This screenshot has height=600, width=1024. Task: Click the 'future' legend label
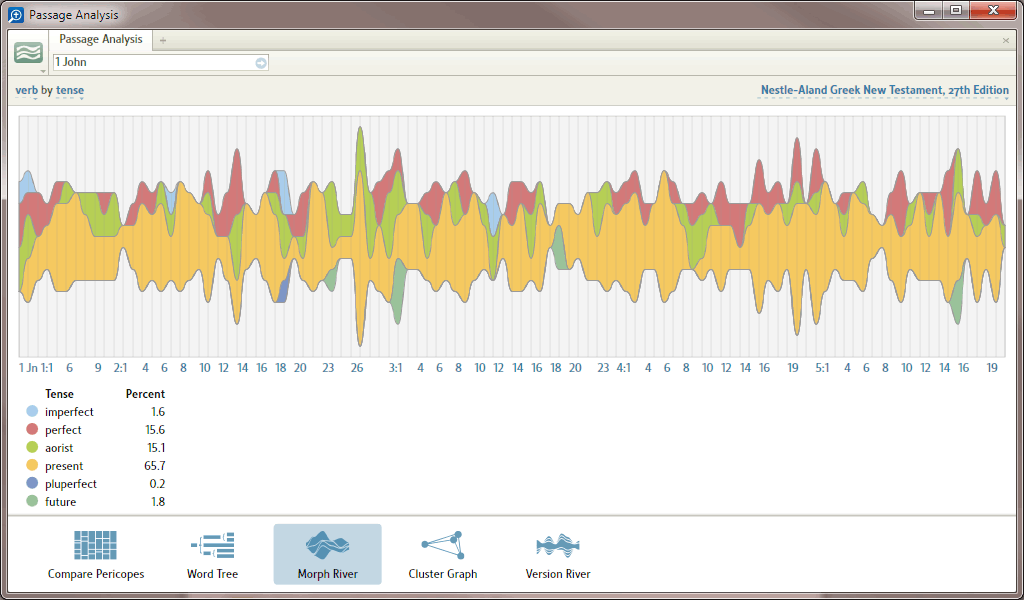click(60, 502)
